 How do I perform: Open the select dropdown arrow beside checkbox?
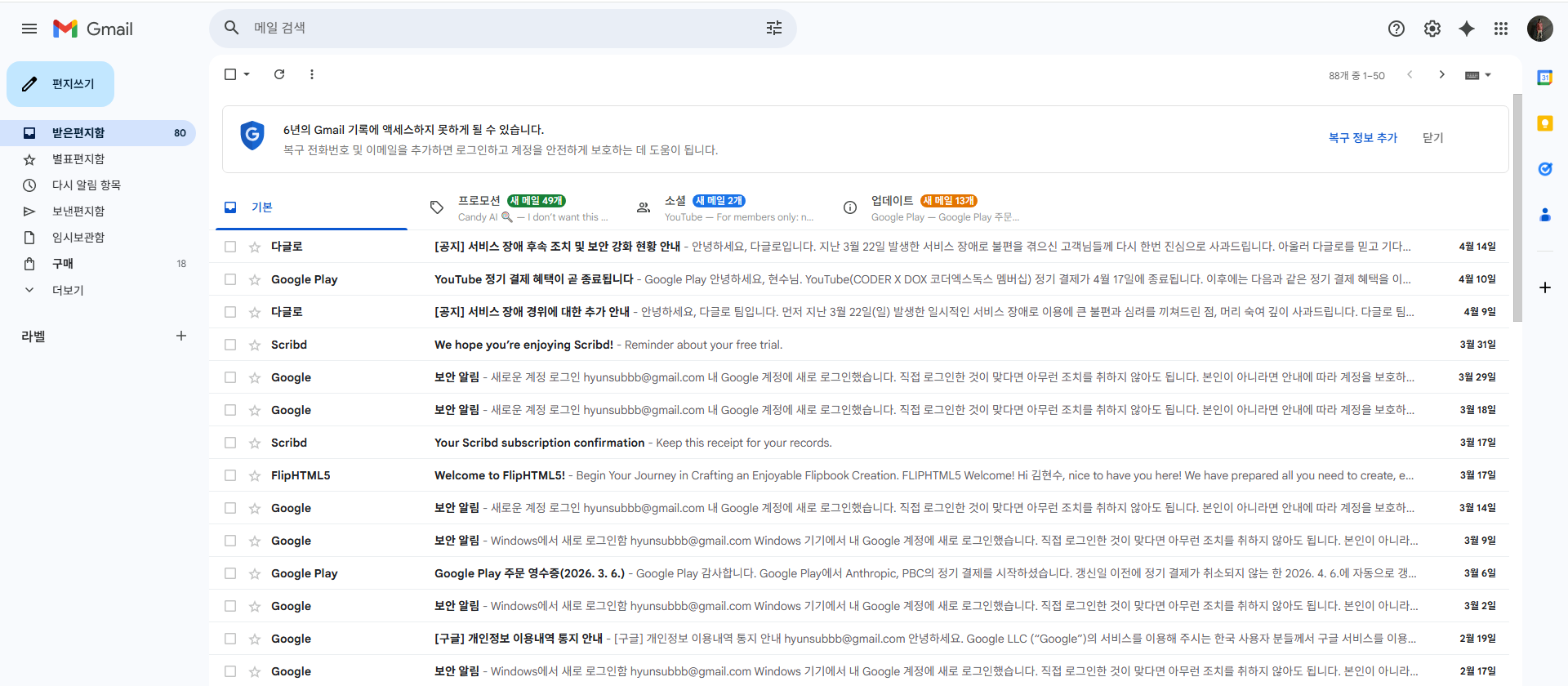point(247,74)
